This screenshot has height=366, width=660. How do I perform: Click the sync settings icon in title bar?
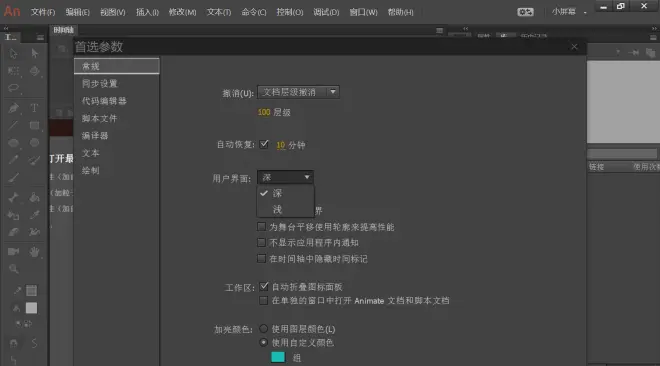[x=525, y=12]
